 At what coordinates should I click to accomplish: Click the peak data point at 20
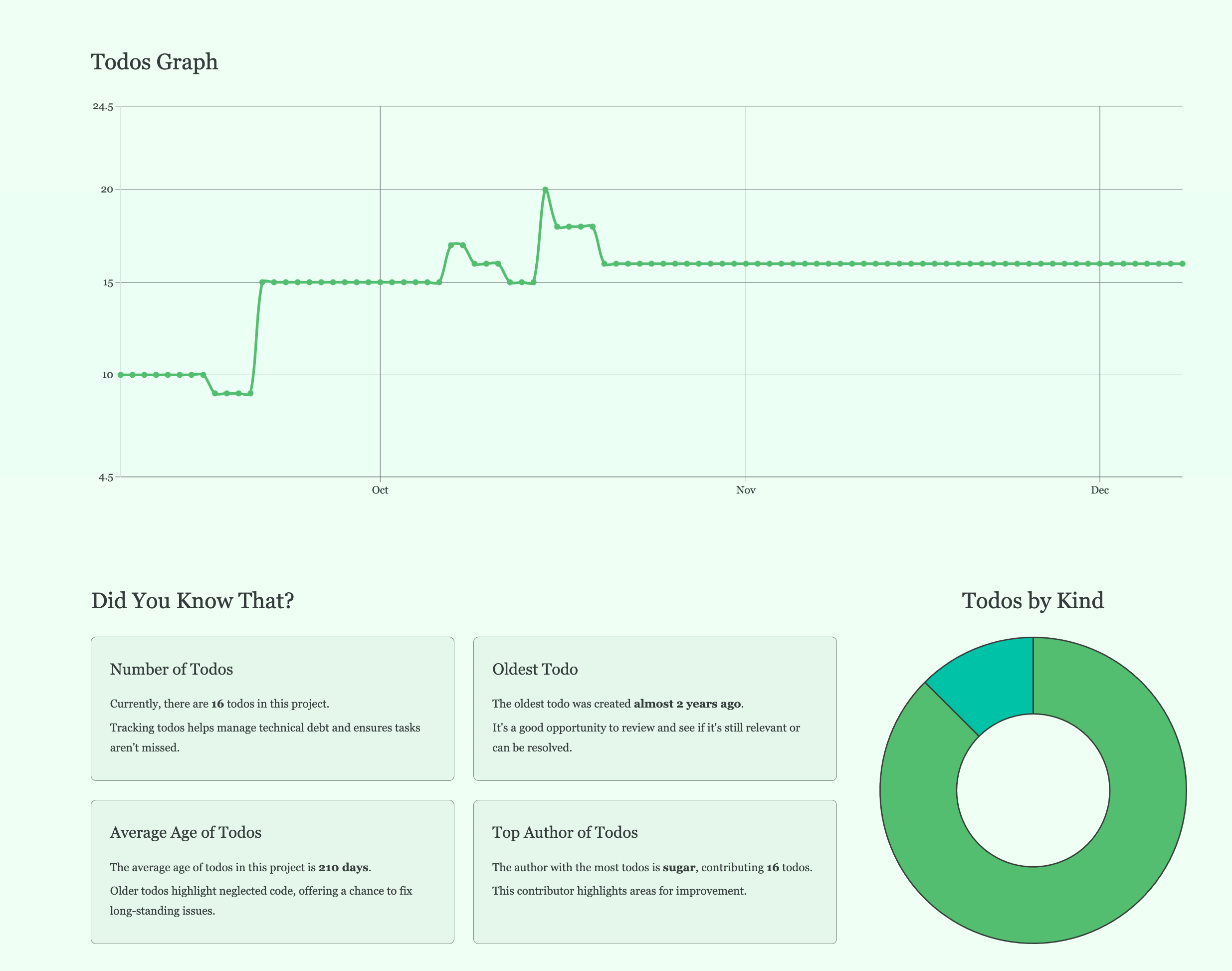pos(545,189)
